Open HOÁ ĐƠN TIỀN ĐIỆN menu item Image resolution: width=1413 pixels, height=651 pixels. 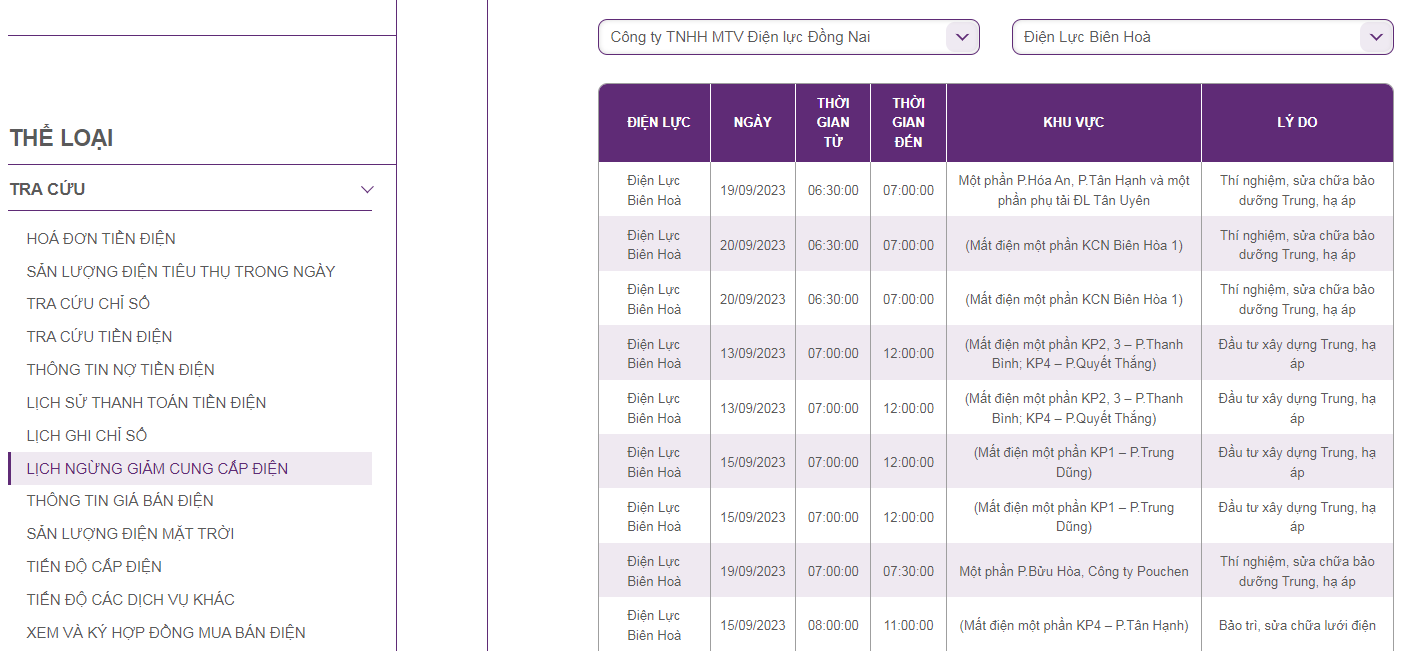101,238
